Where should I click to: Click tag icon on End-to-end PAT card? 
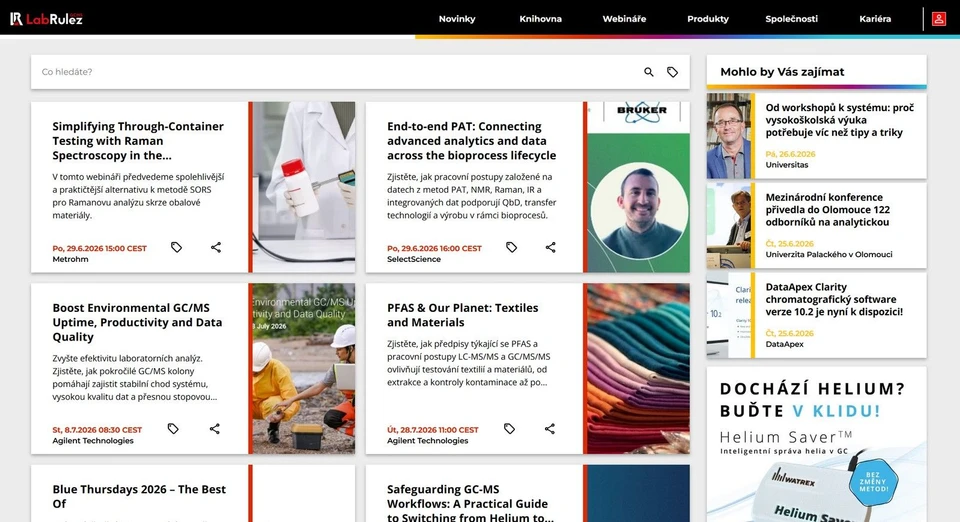tap(511, 247)
